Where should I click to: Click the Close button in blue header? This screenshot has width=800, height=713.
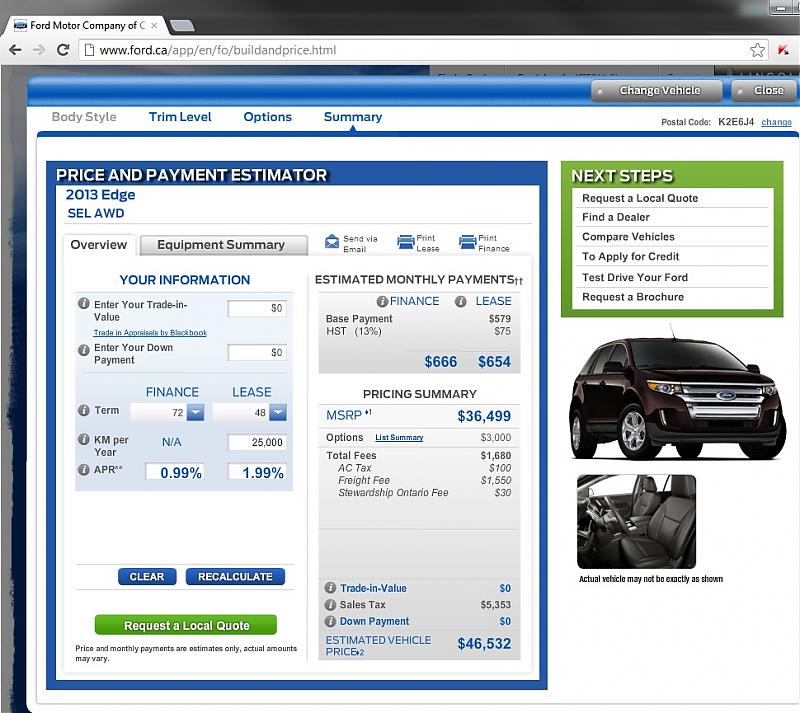(x=763, y=91)
